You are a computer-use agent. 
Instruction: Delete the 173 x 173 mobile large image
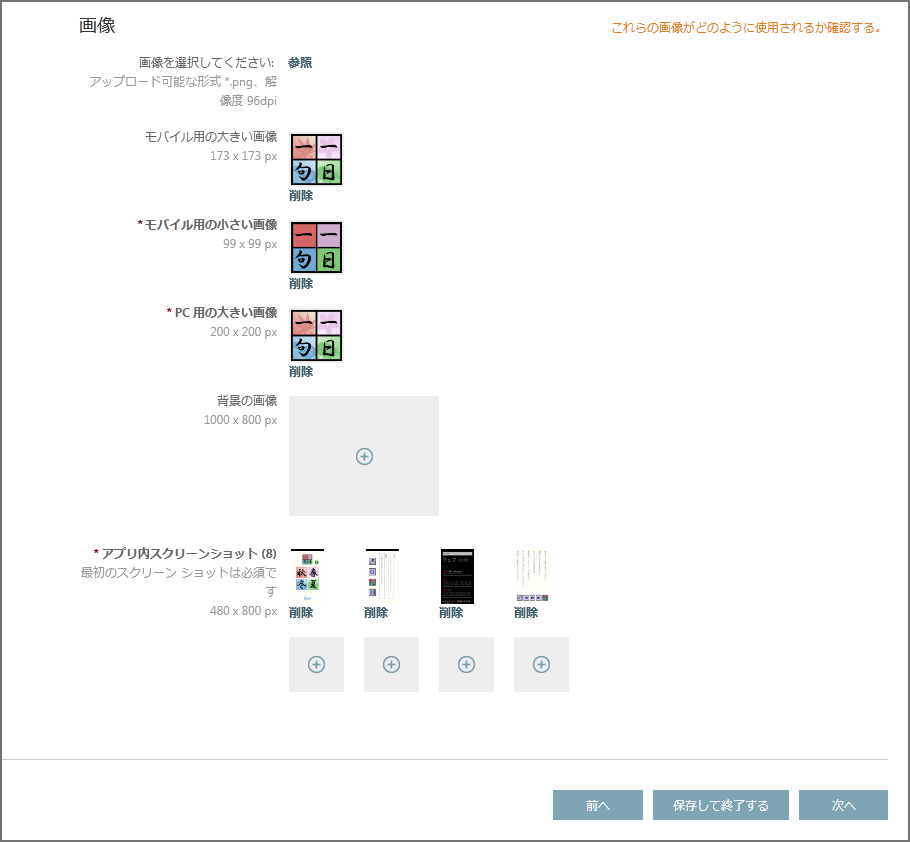(301, 196)
